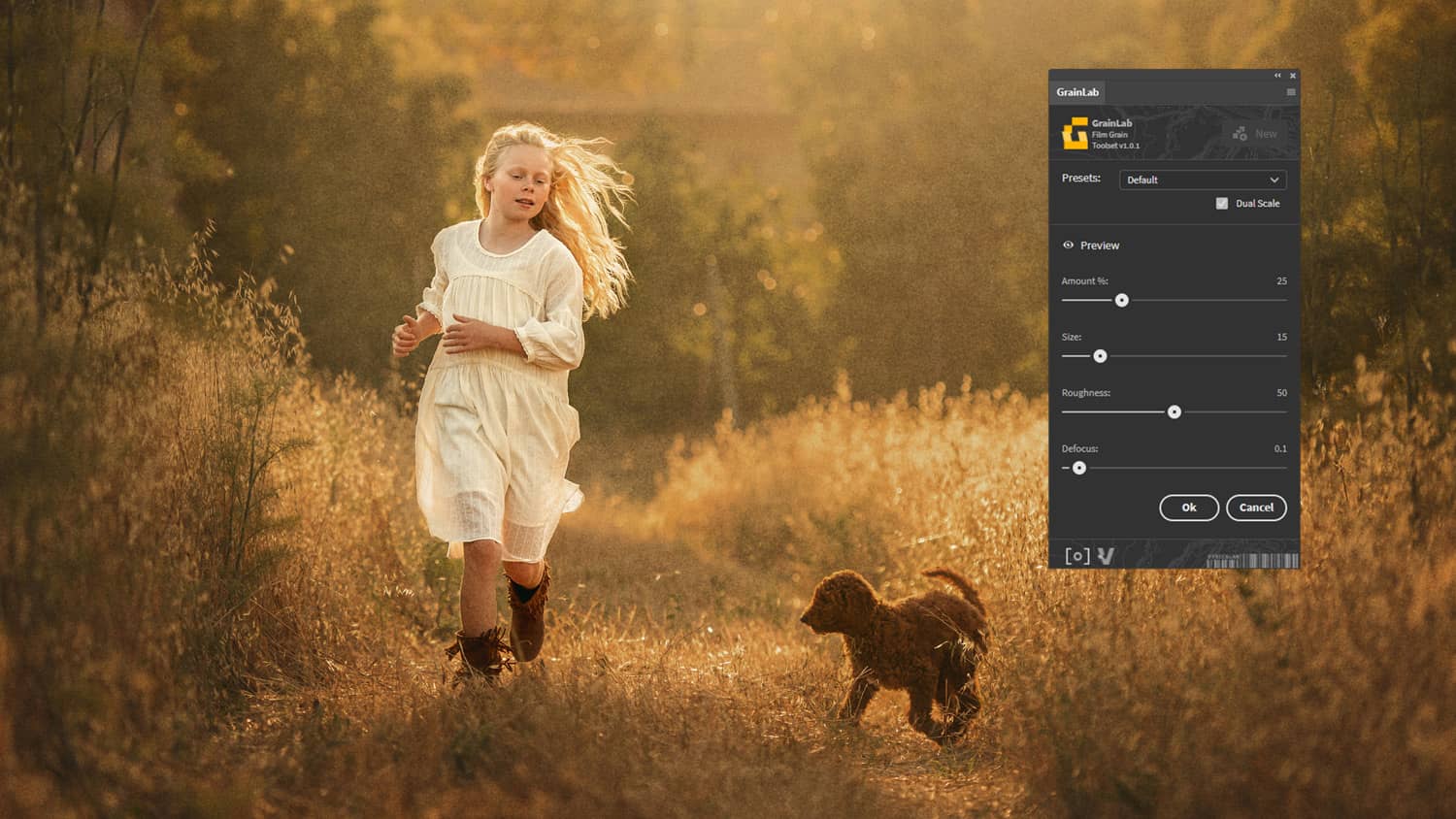Toggle the Preview eye icon

1068,246
